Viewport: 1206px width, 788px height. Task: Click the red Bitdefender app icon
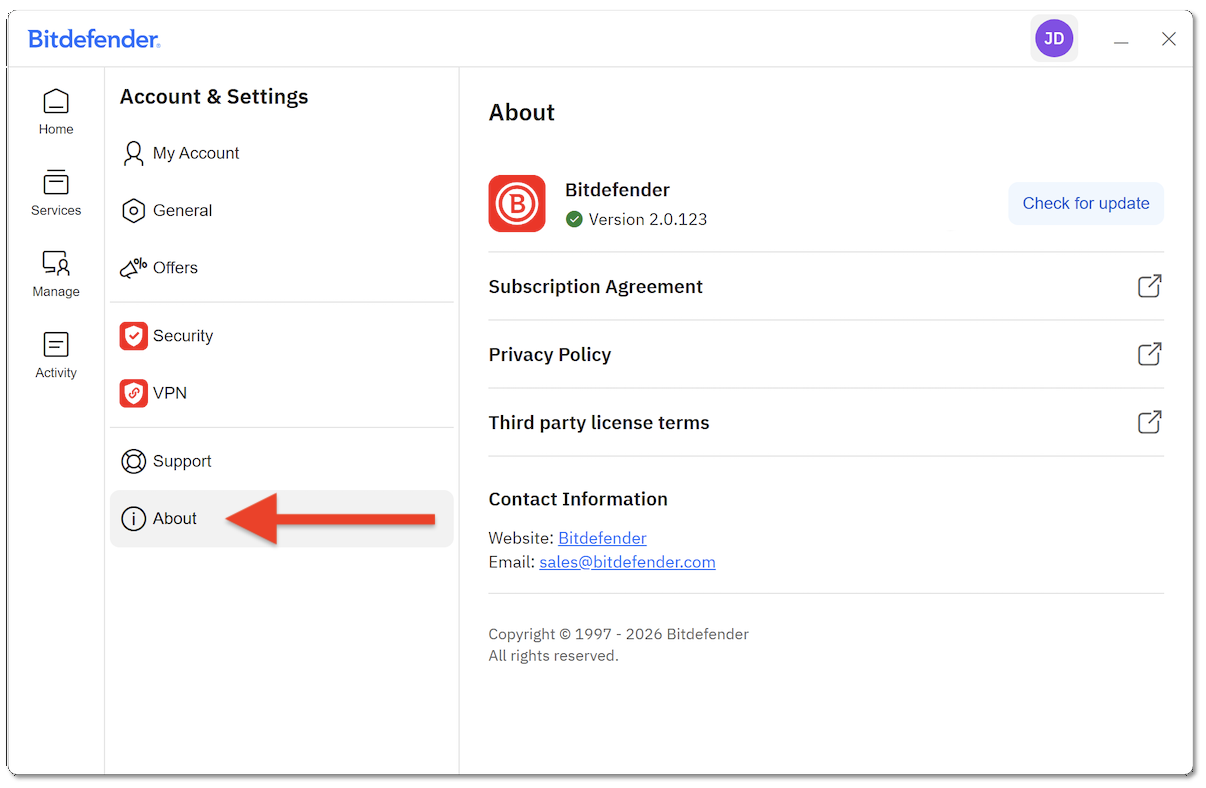[x=517, y=204]
